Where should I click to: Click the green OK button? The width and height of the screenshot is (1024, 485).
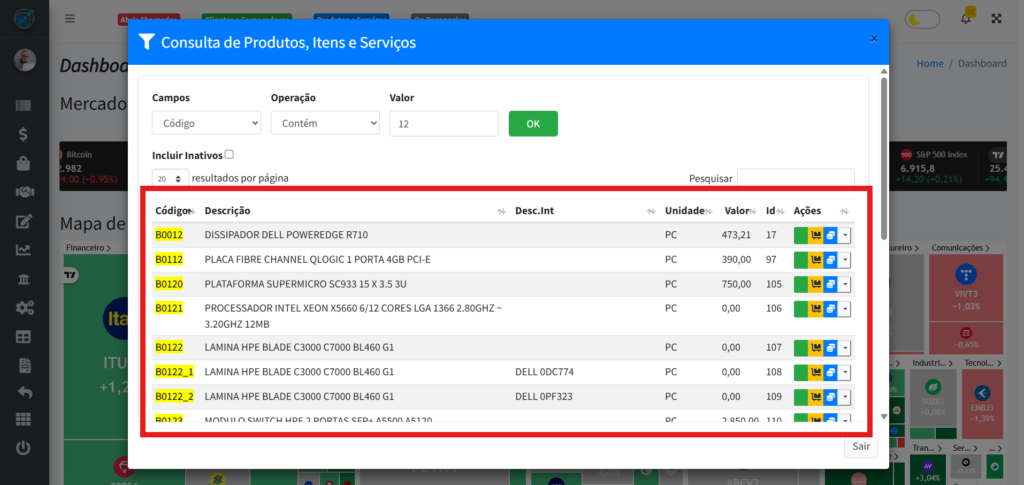click(533, 123)
